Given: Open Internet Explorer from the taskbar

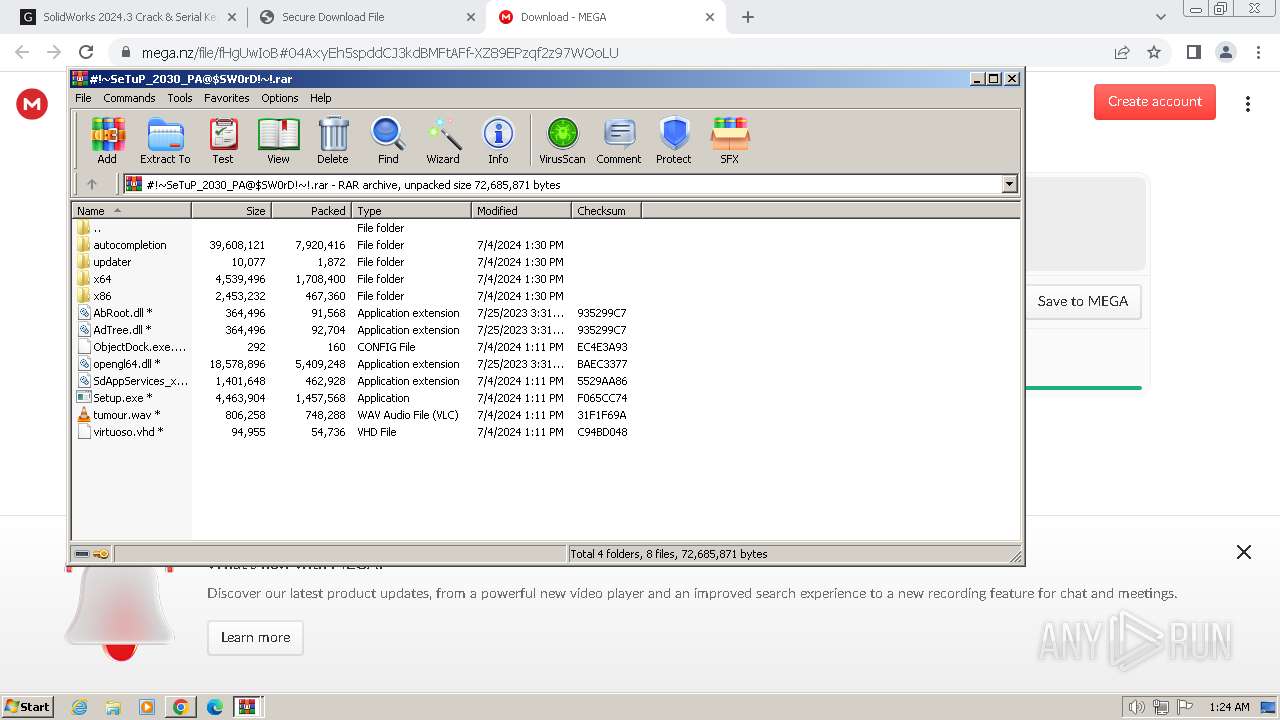Looking at the screenshot, I should 79,707.
